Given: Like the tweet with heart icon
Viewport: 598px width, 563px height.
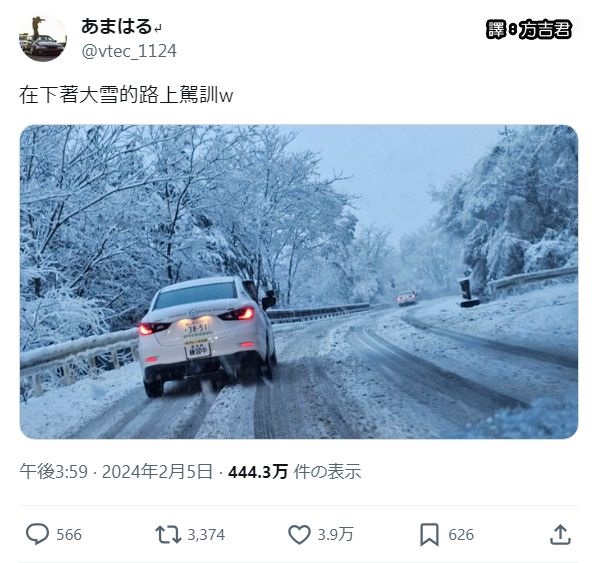Looking at the screenshot, I should click(x=299, y=534).
